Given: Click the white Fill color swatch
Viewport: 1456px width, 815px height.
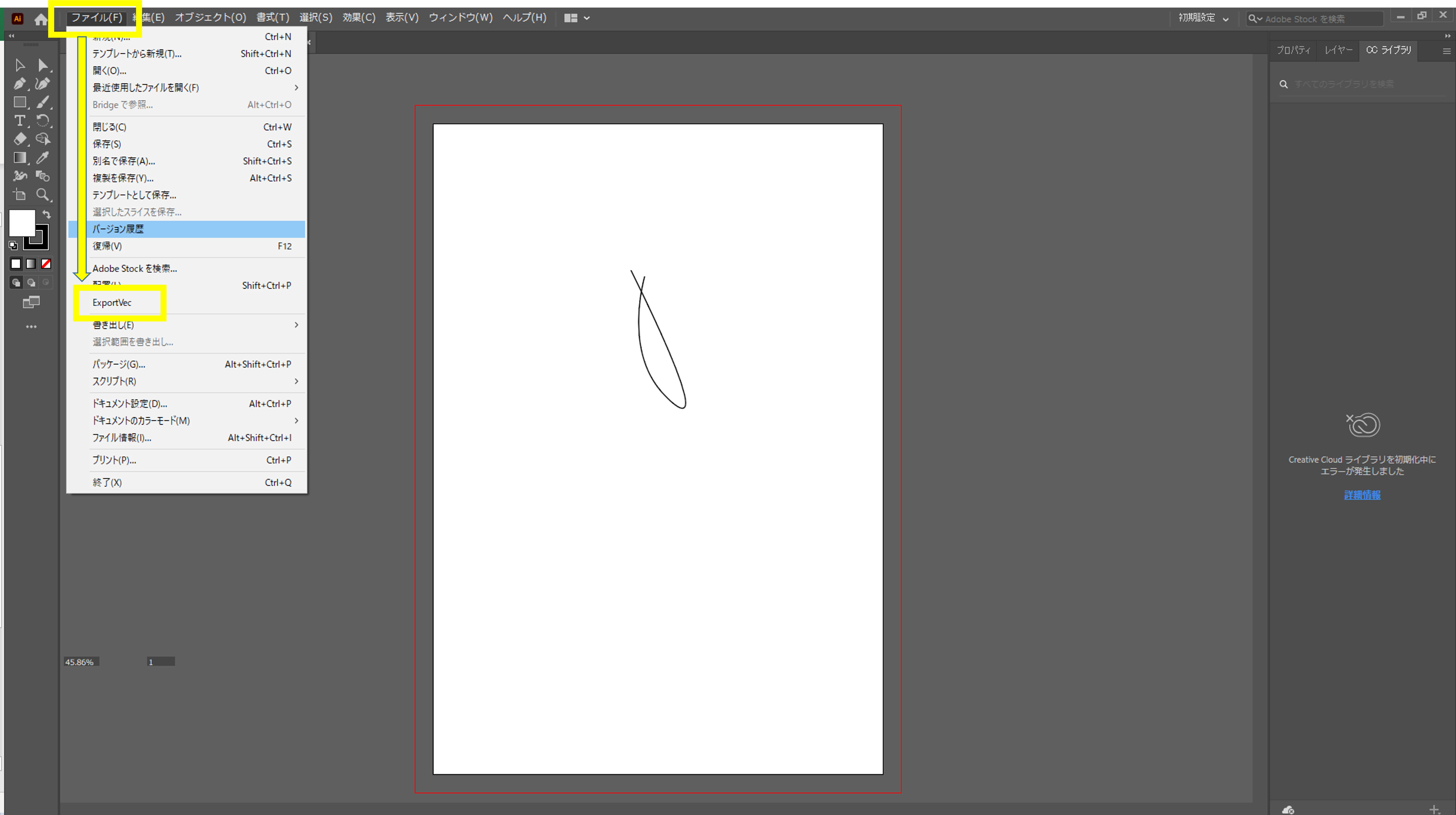Looking at the screenshot, I should 22,223.
